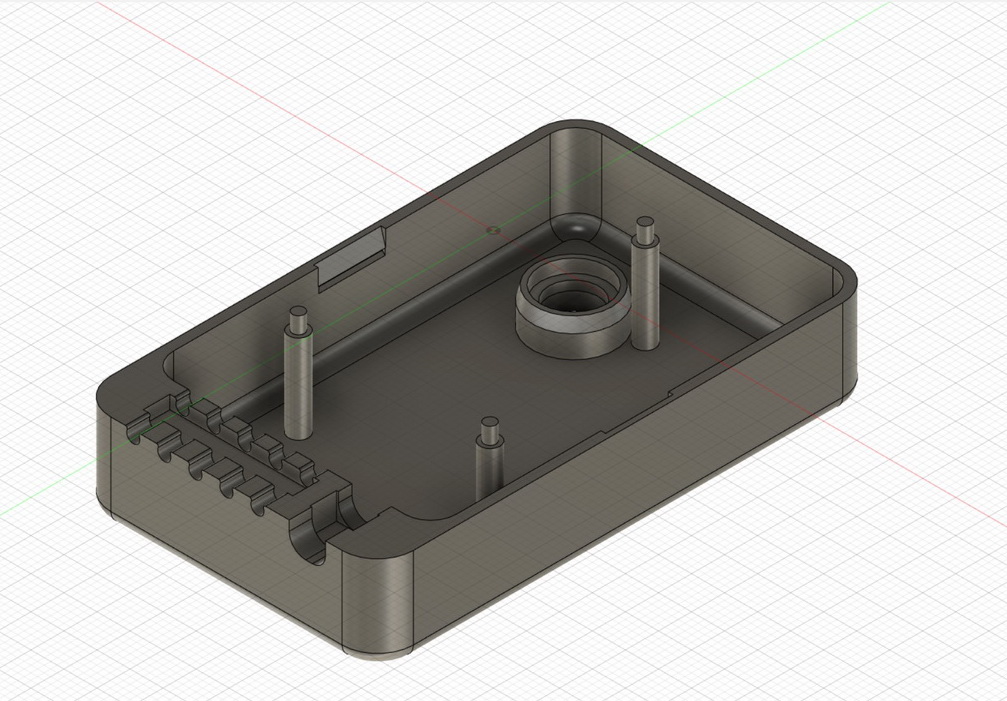Pick the short standoff post near the front wall
Viewport: 1007px width, 701px height.
[x=489, y=458]
